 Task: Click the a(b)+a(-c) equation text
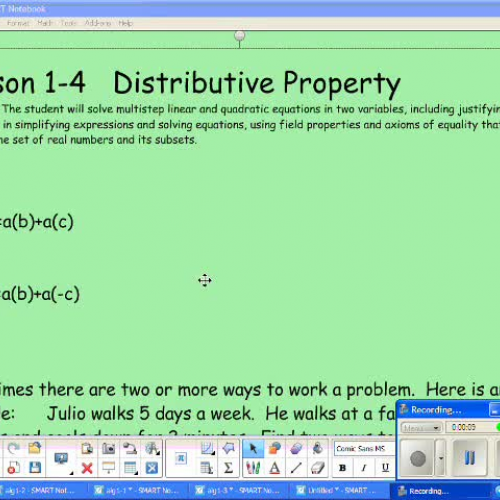click(x=40, y=294)
